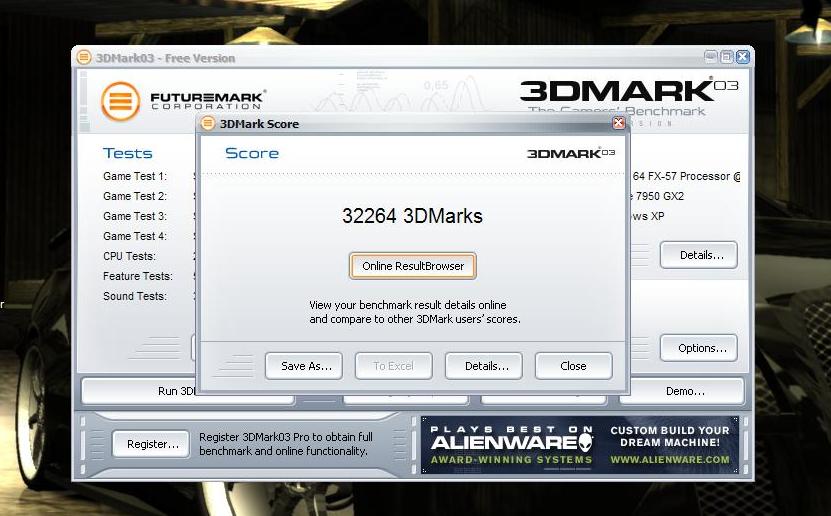This screenshot has height=516, width=831.
Task: Click the Tests section heading
Action: pyautogui.click(x=127, y=153)
